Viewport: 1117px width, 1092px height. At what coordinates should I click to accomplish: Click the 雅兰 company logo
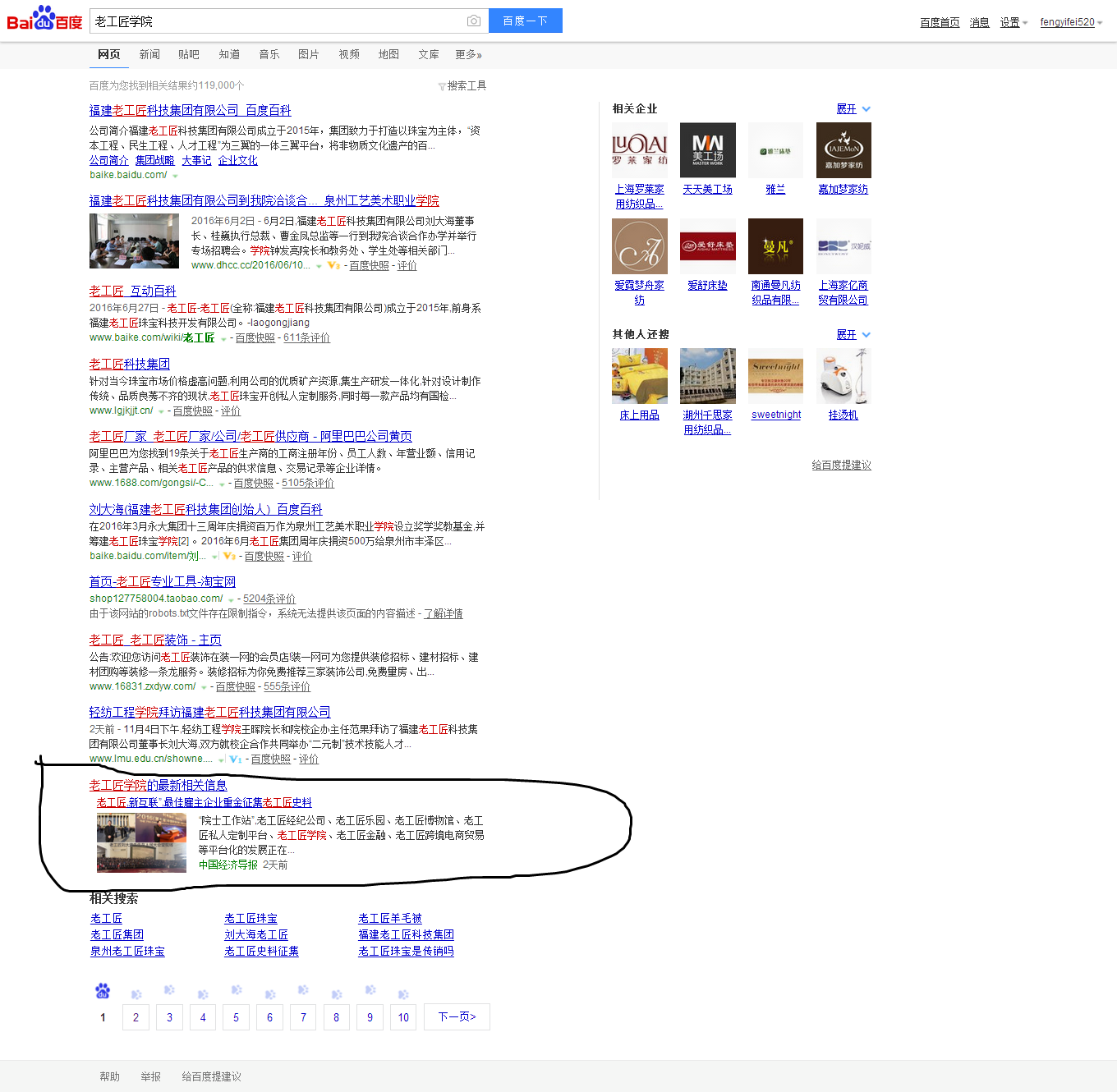(x=775, y=150)
